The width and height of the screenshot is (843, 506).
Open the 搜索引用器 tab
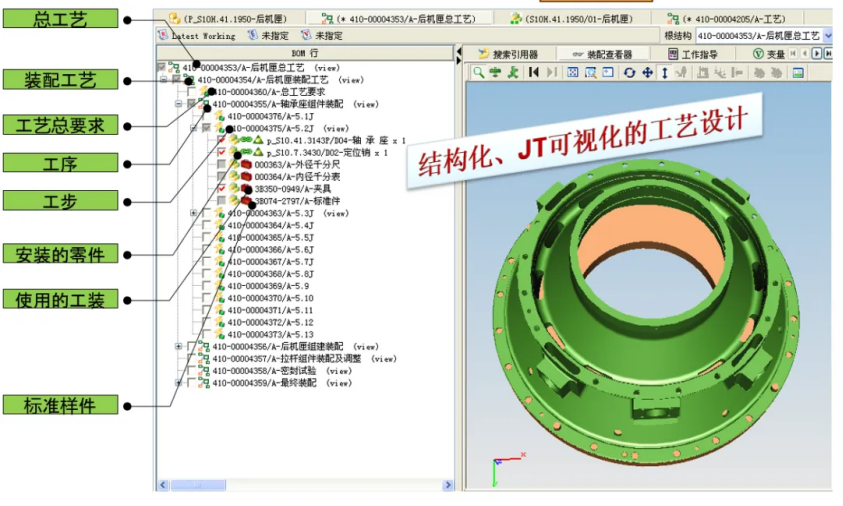click(x=508, y=53)
